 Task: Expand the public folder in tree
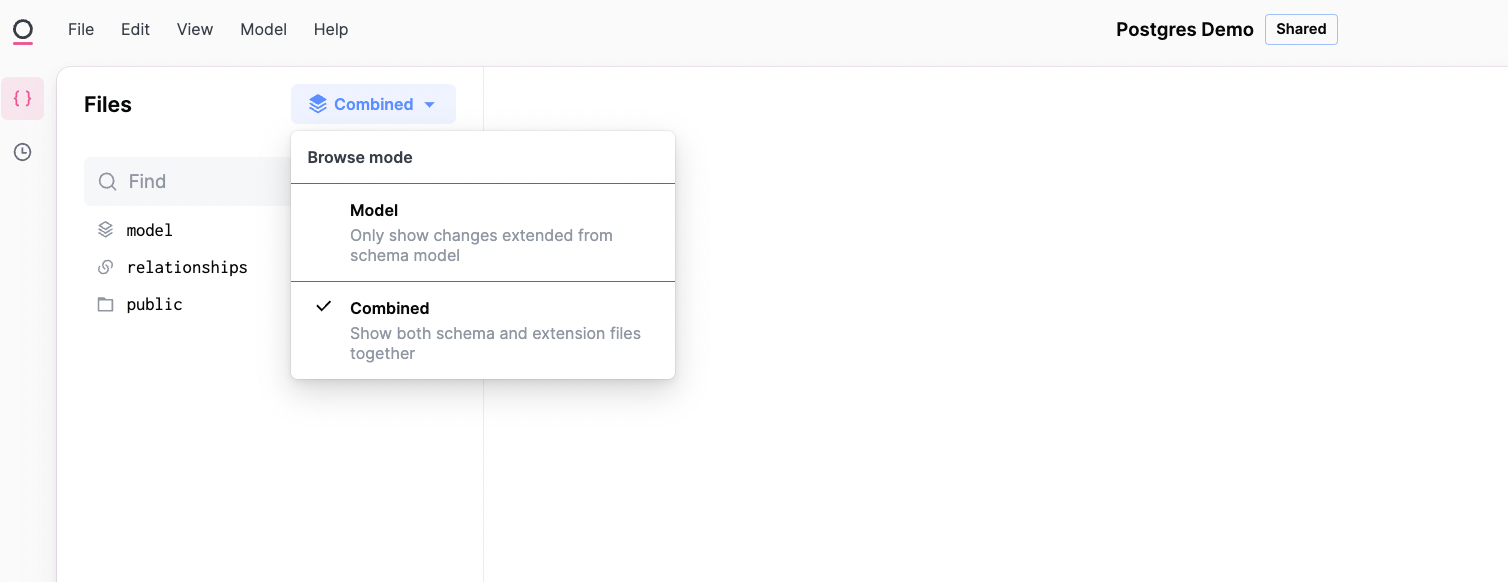[154, 304]
